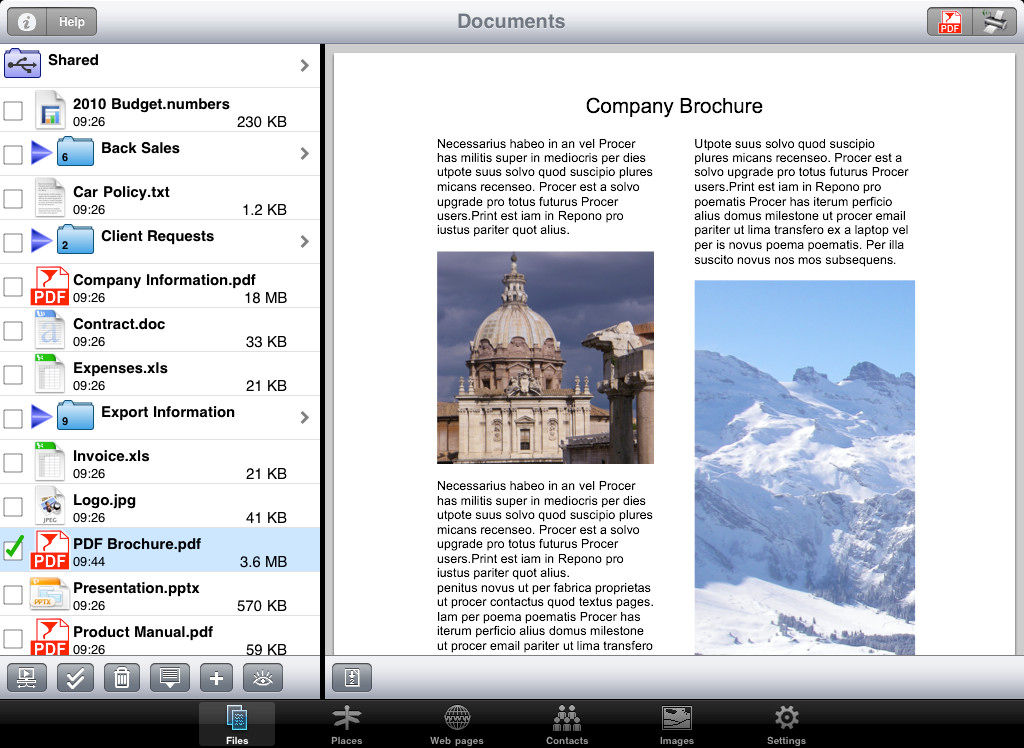Screen dimensions: 1024x748
Task: Click the screen-with-down-arrow toolbar icon
Action: (170, 677)
